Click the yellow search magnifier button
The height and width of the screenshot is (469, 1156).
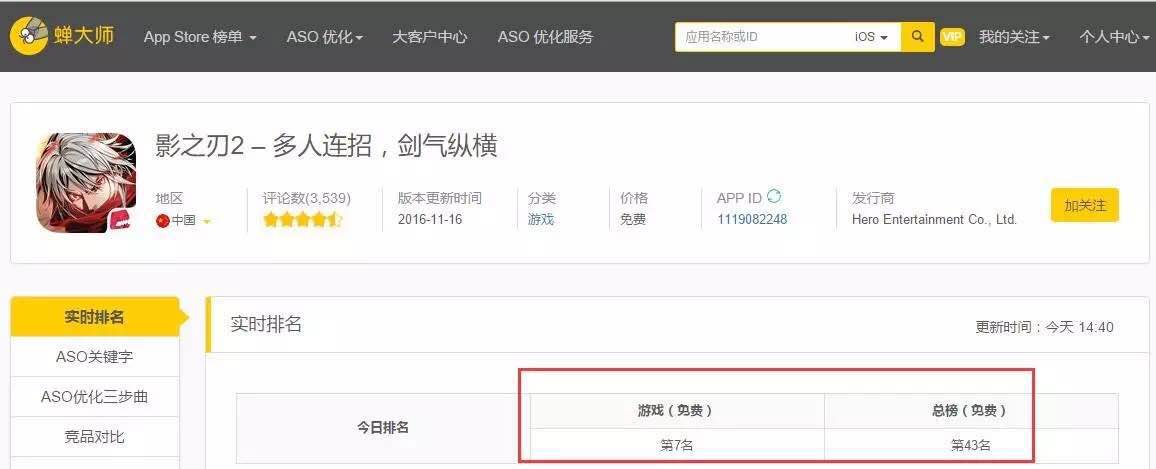918,36
